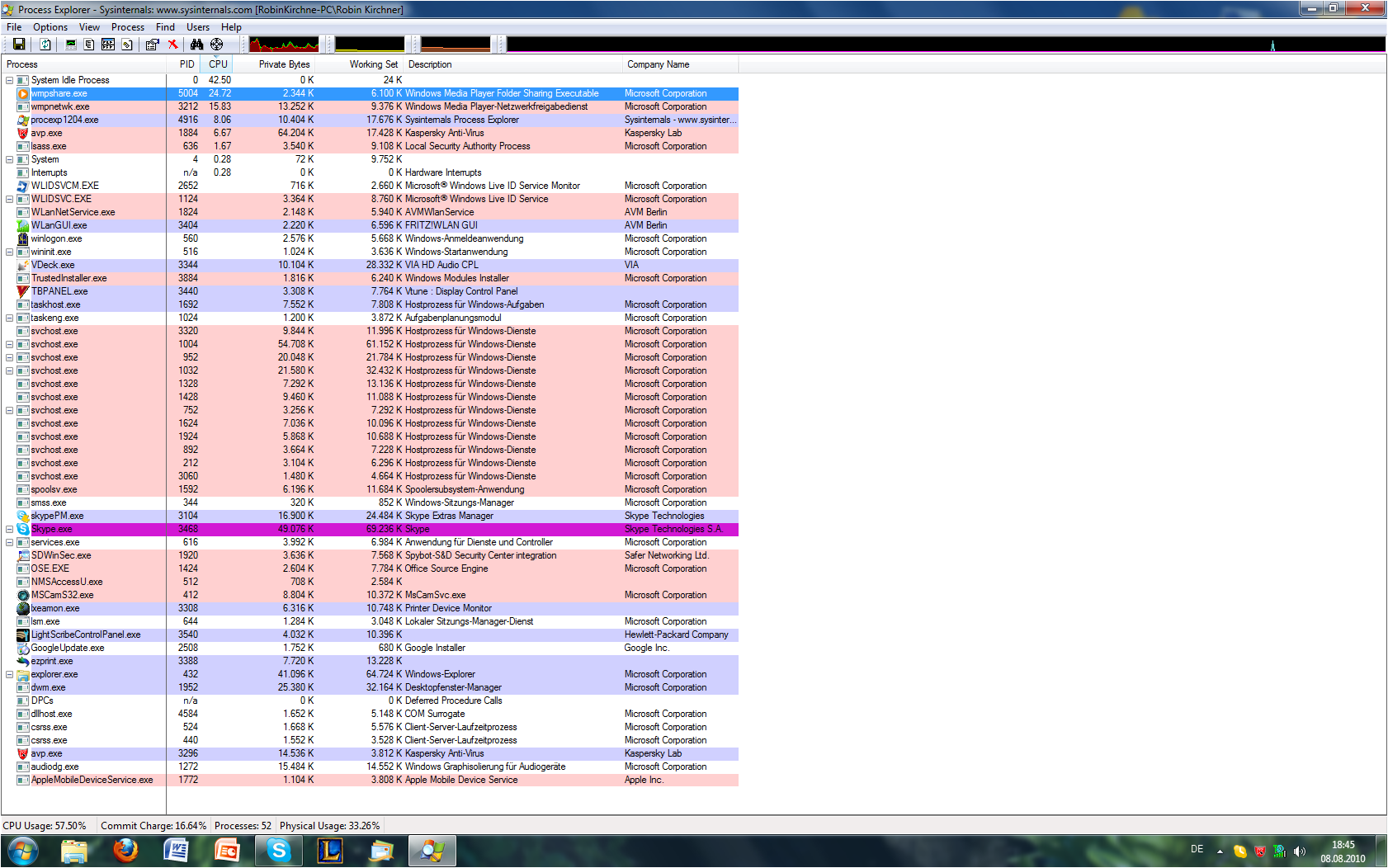
Task: Select the AppleMobileDeviceService.exe row
Action: [x=370, y=781]
